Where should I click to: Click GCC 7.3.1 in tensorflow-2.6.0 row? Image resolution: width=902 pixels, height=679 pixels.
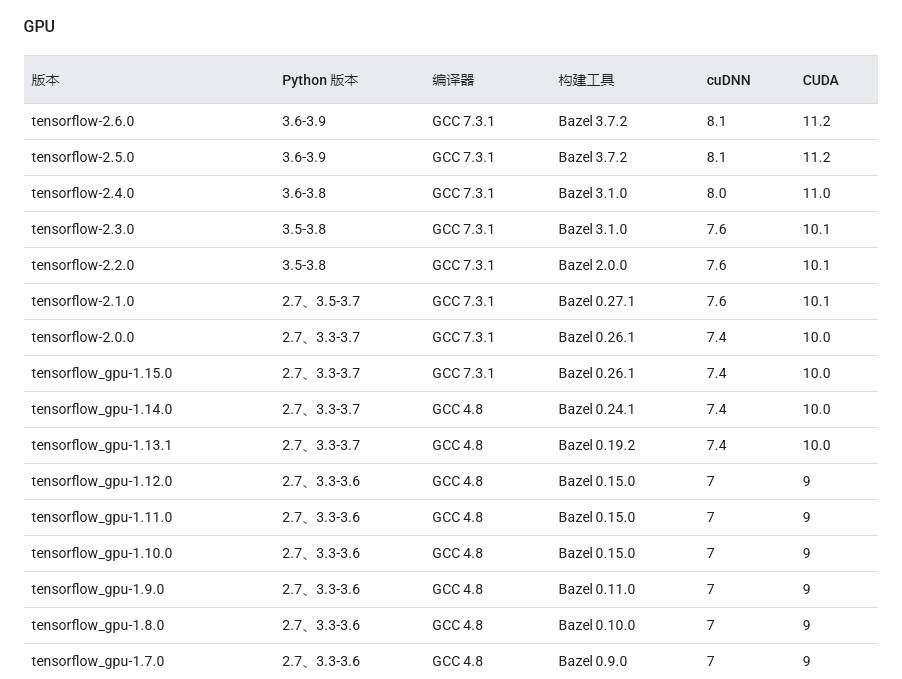point(463,121)
